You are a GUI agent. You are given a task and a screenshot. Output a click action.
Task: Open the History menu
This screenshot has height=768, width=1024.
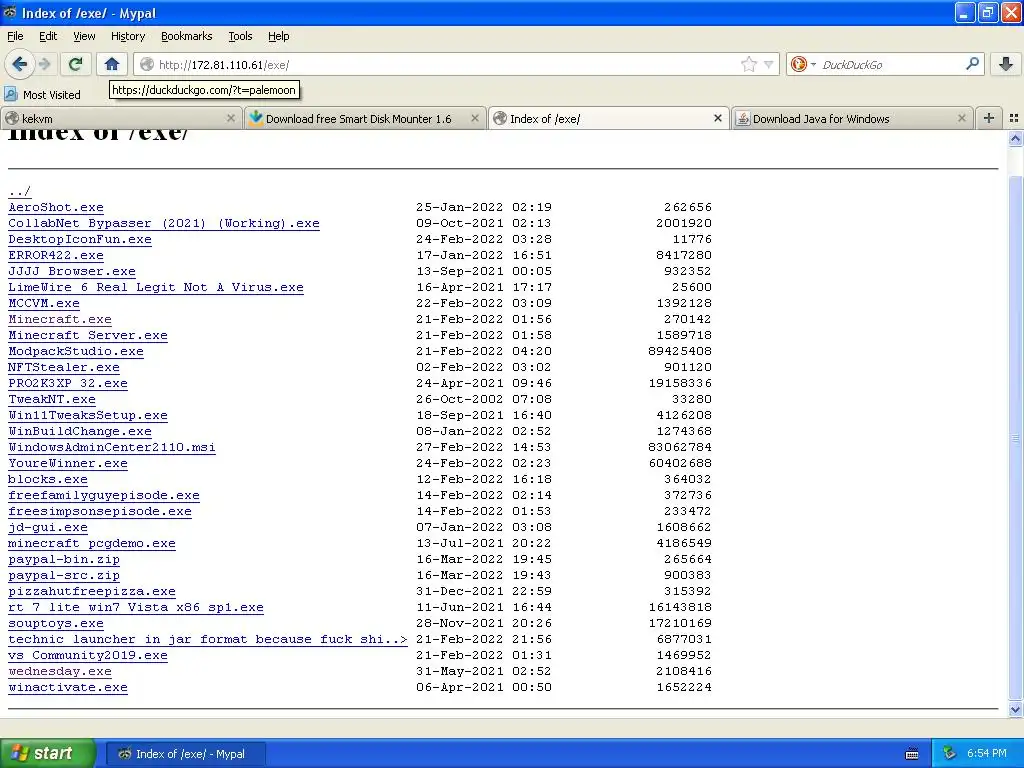[x=127, y=36]
